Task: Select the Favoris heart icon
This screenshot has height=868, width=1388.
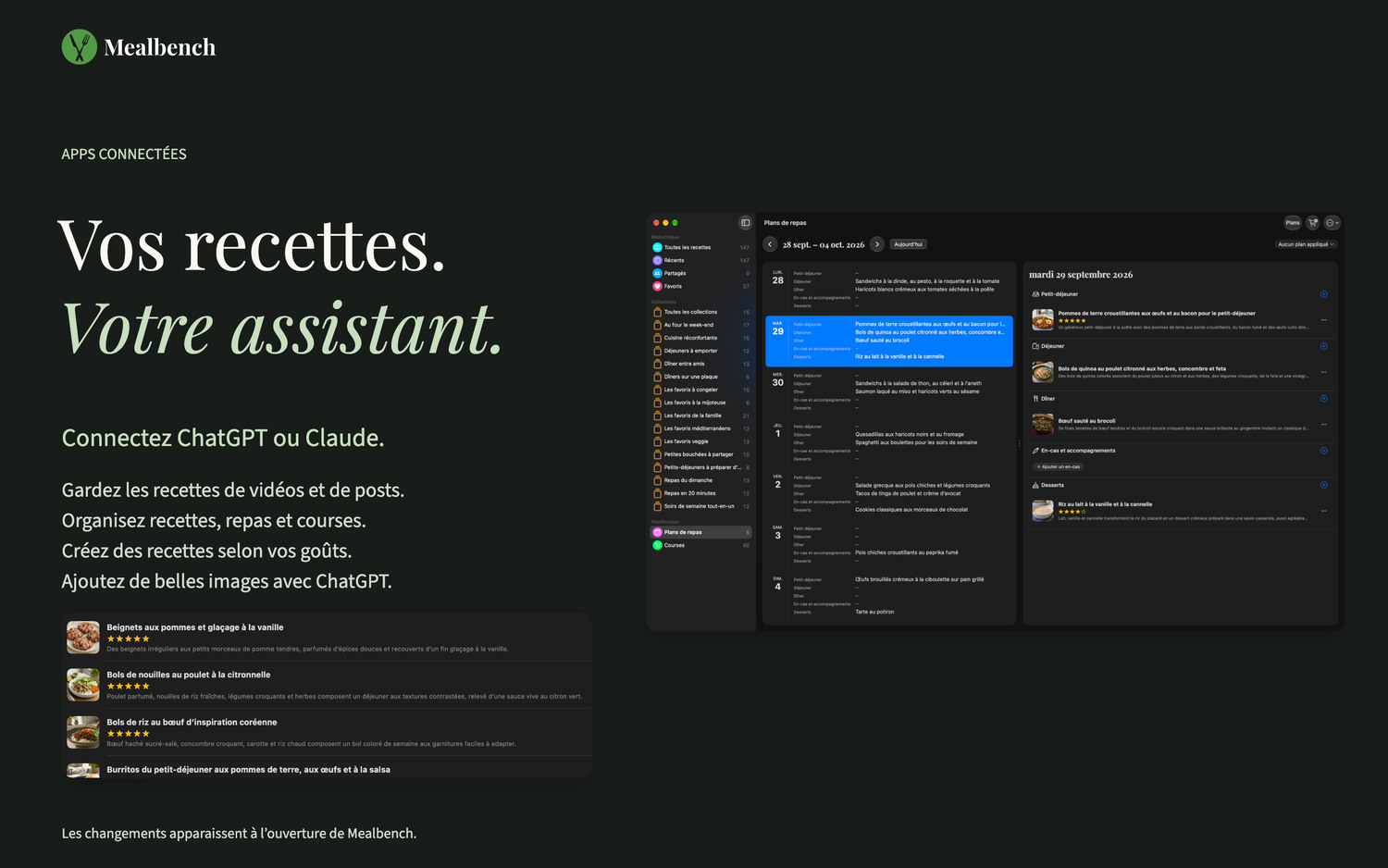Action: pos(657,286)
